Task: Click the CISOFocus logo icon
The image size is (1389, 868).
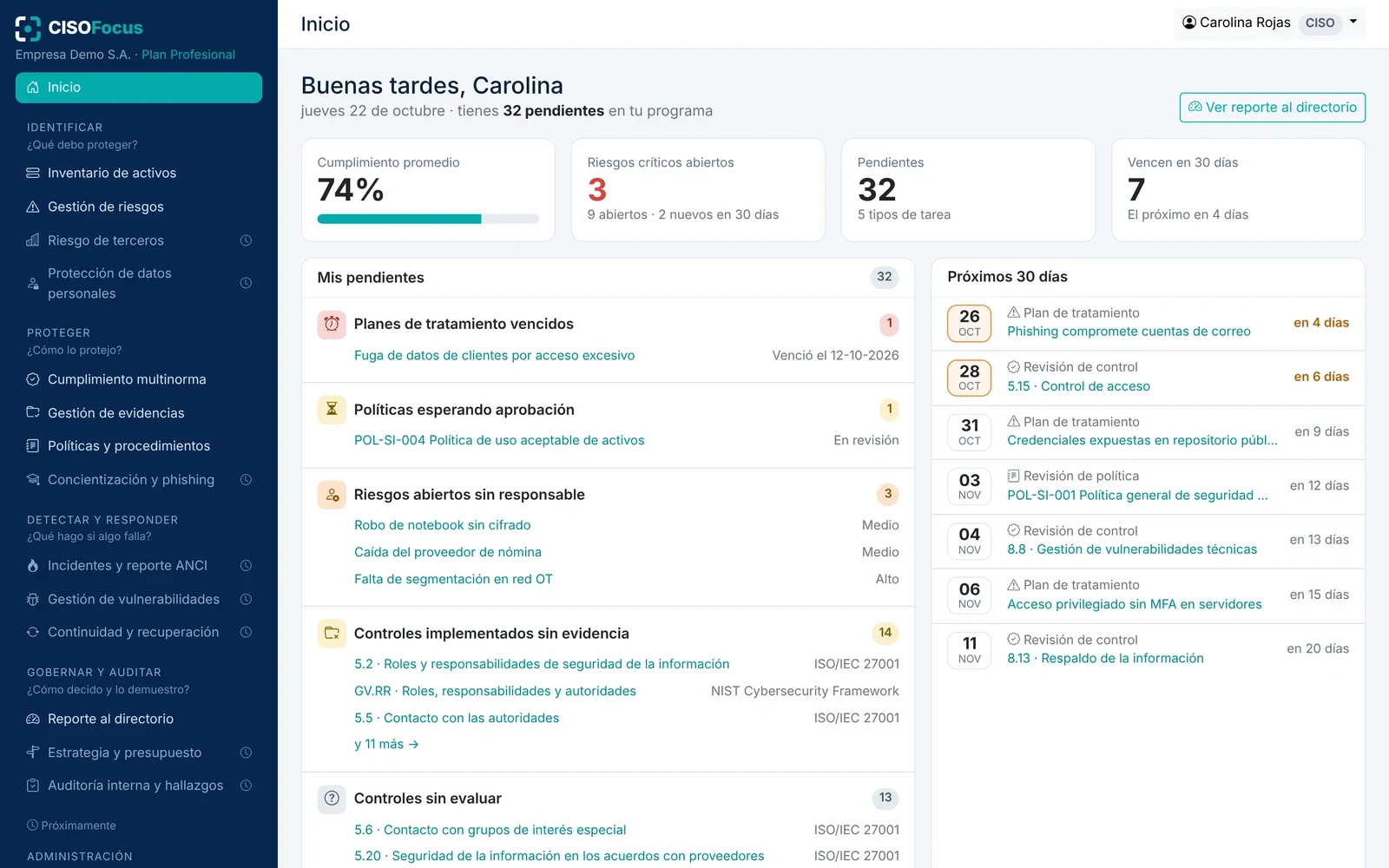Action: (x=28, y=28)
